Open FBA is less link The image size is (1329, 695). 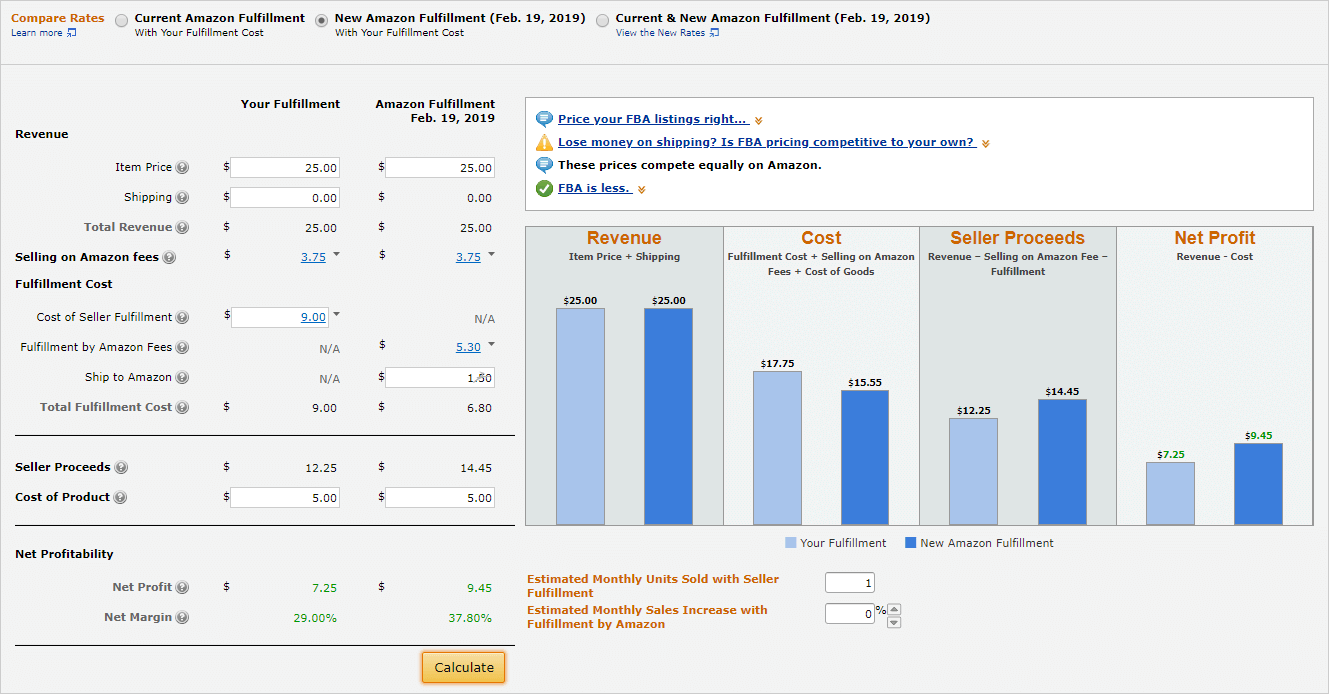pos(595,188)
